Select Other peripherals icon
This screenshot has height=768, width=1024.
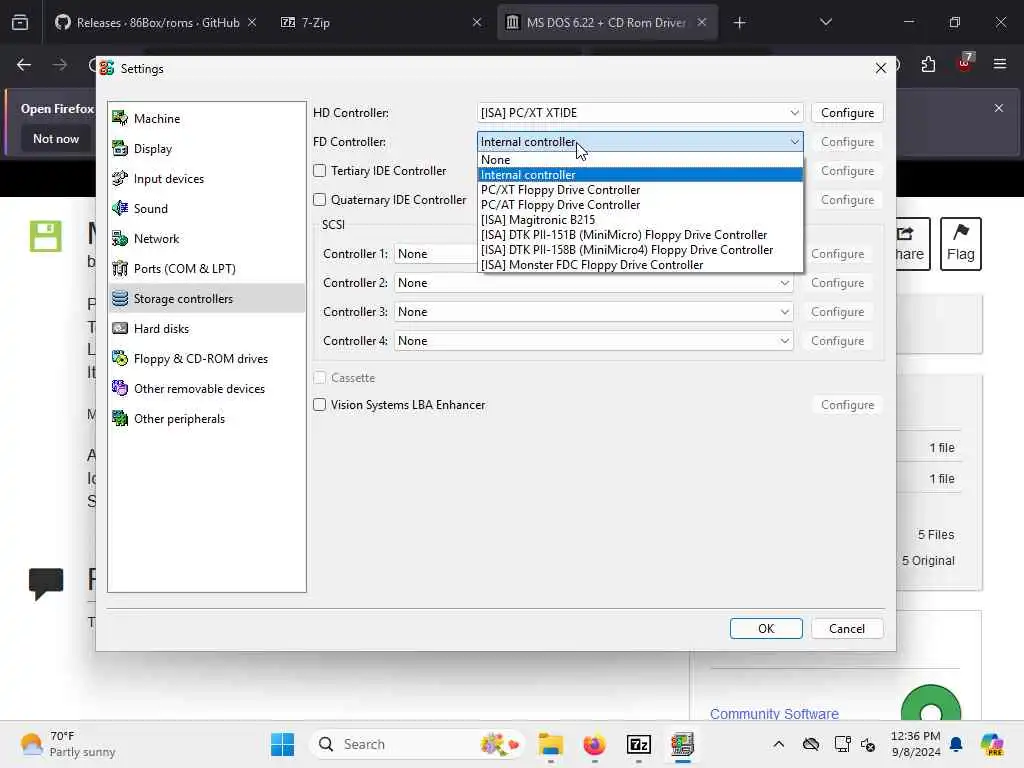(120, 419)
